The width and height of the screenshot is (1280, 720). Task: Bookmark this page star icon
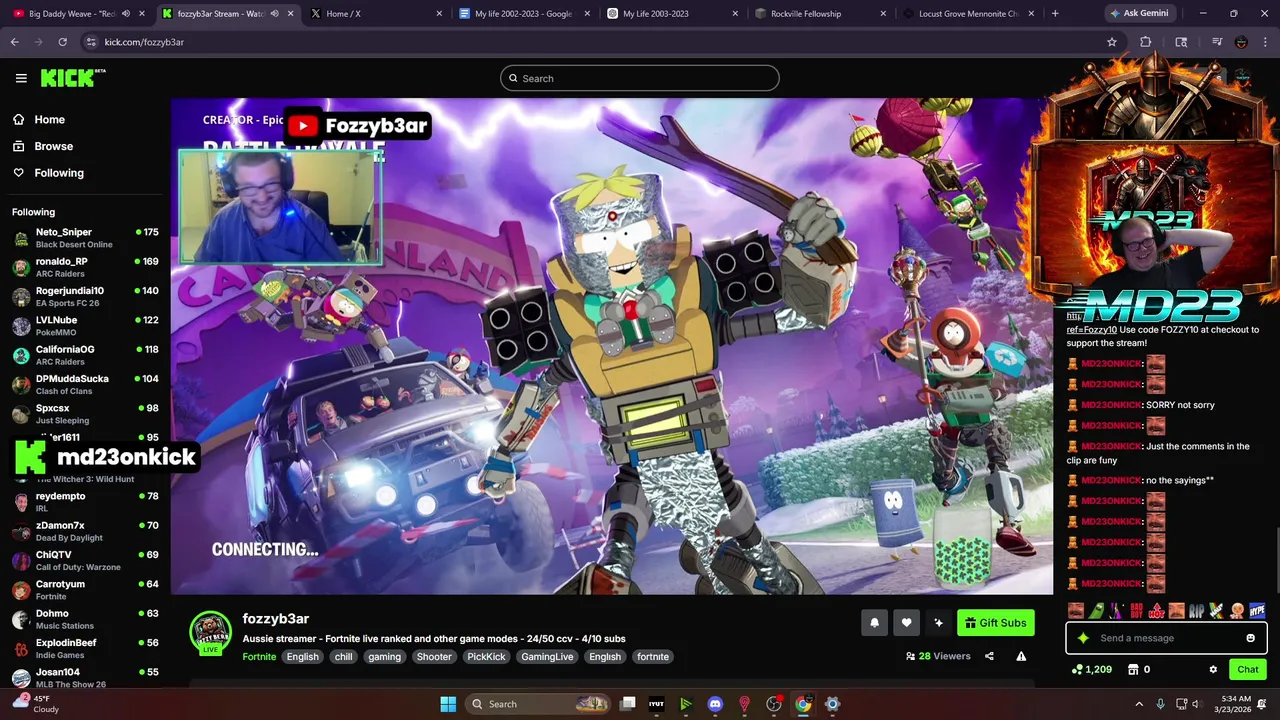(1111, 42)
